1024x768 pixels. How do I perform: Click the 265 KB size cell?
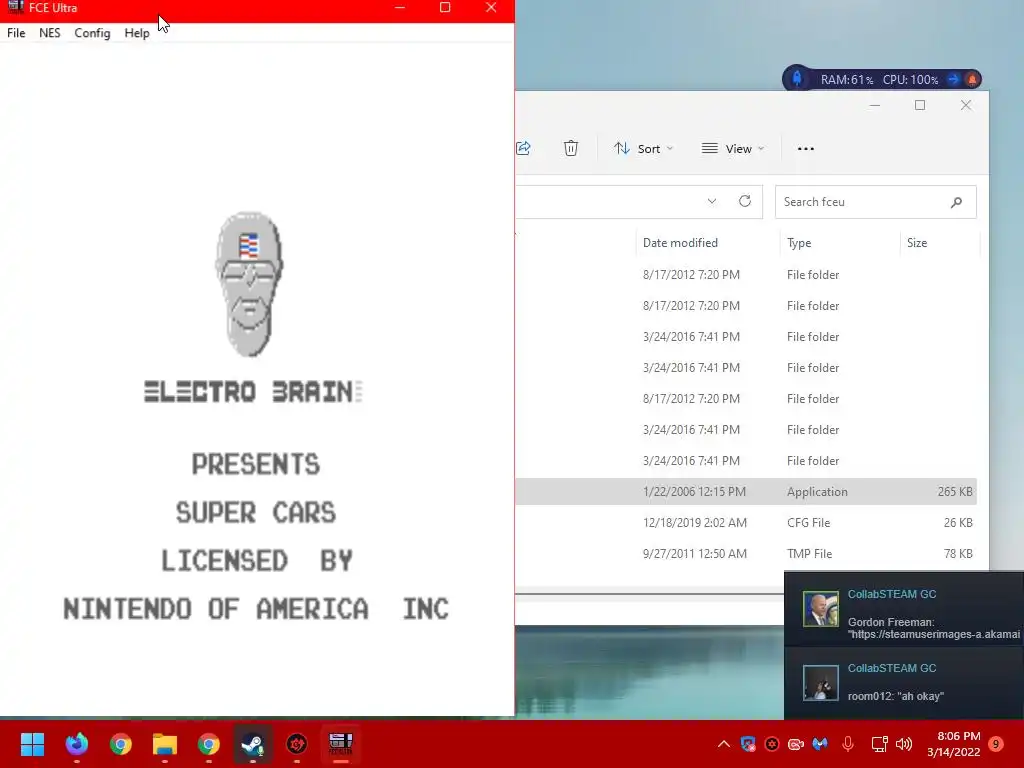point(955,492)
